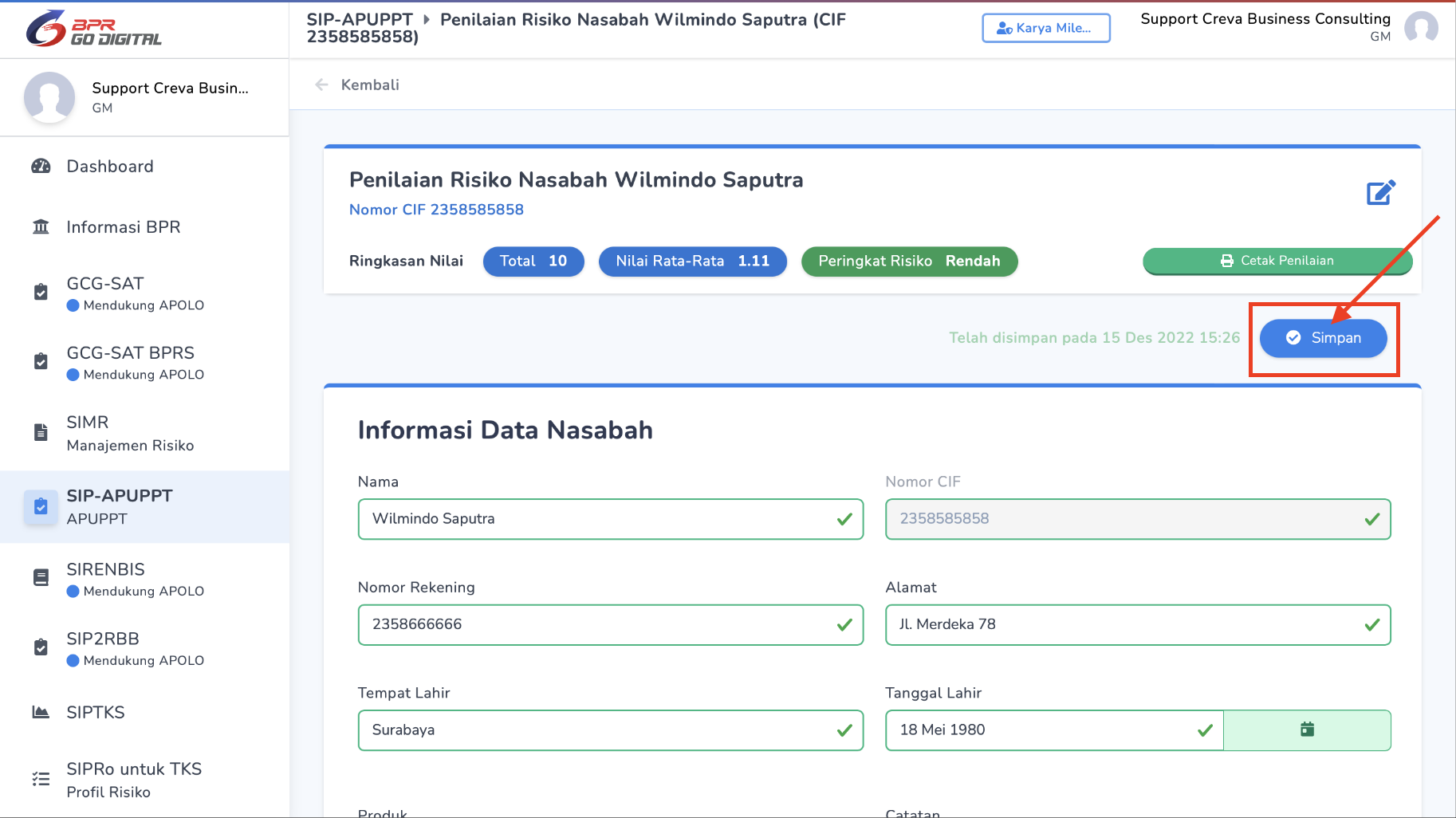Select GCG-SAT in the sidebar

pos(144,293)
